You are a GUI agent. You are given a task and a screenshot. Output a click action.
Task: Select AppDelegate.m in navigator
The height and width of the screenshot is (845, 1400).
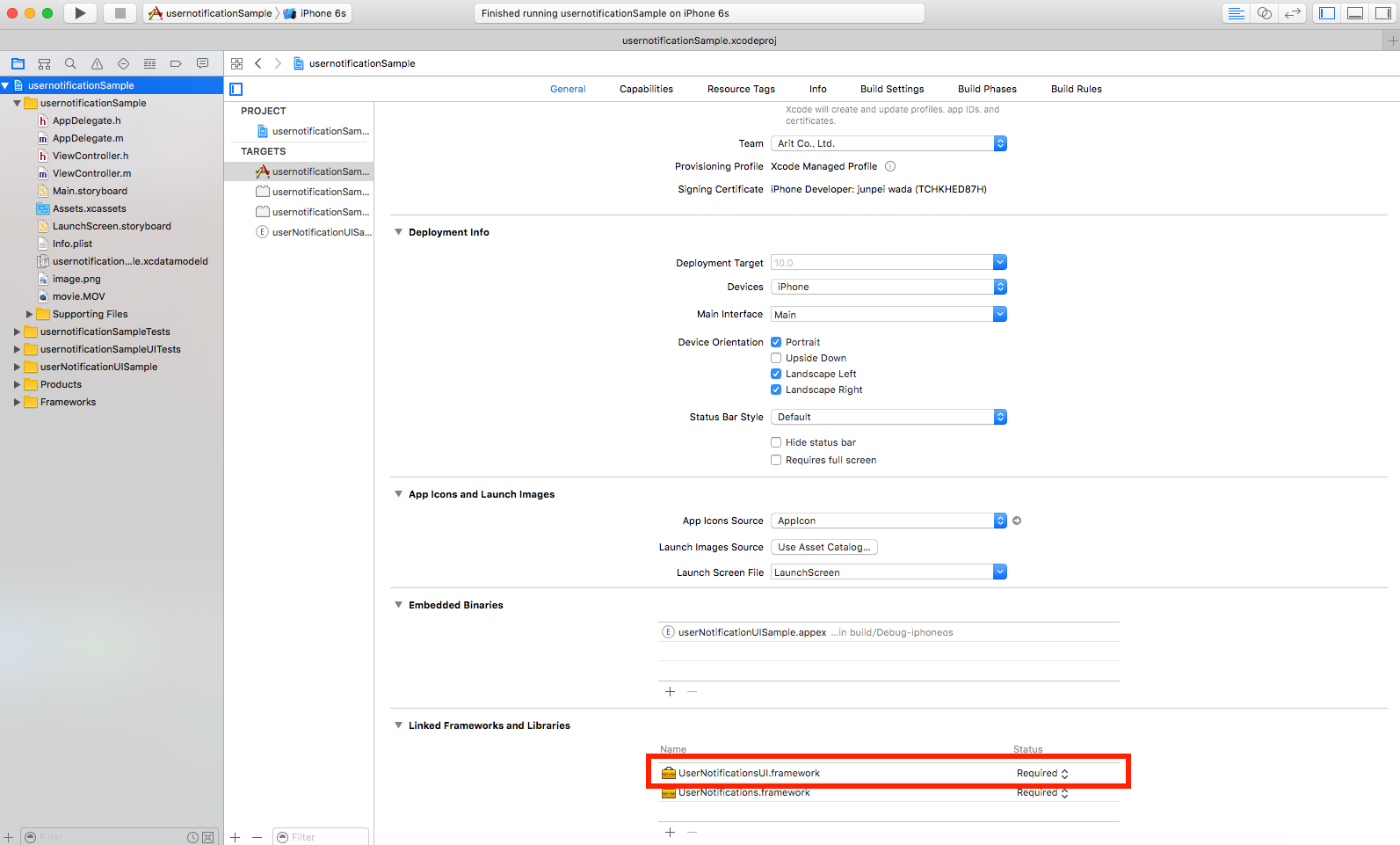(x=88, y=138)
